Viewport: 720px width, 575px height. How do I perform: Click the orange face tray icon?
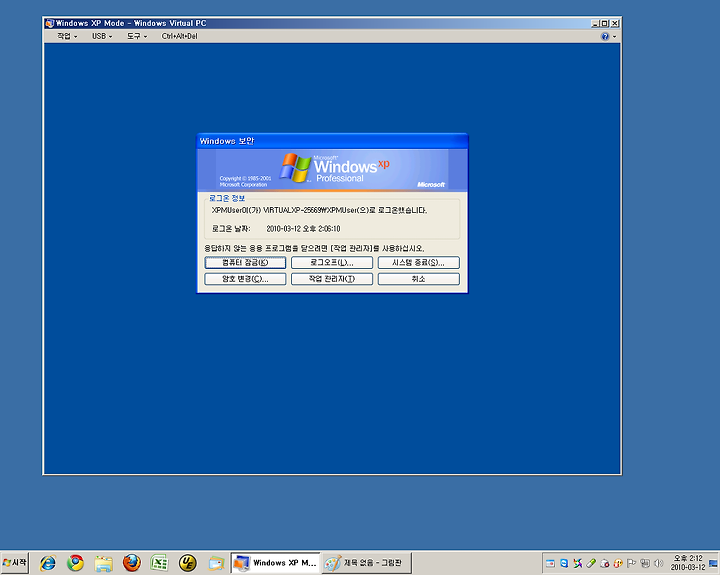pos(618,563)
